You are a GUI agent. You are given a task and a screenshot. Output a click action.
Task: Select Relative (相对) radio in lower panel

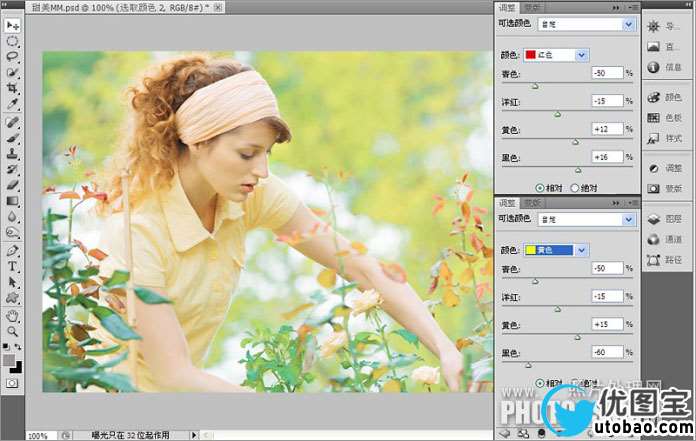click(x=541, y=383)
